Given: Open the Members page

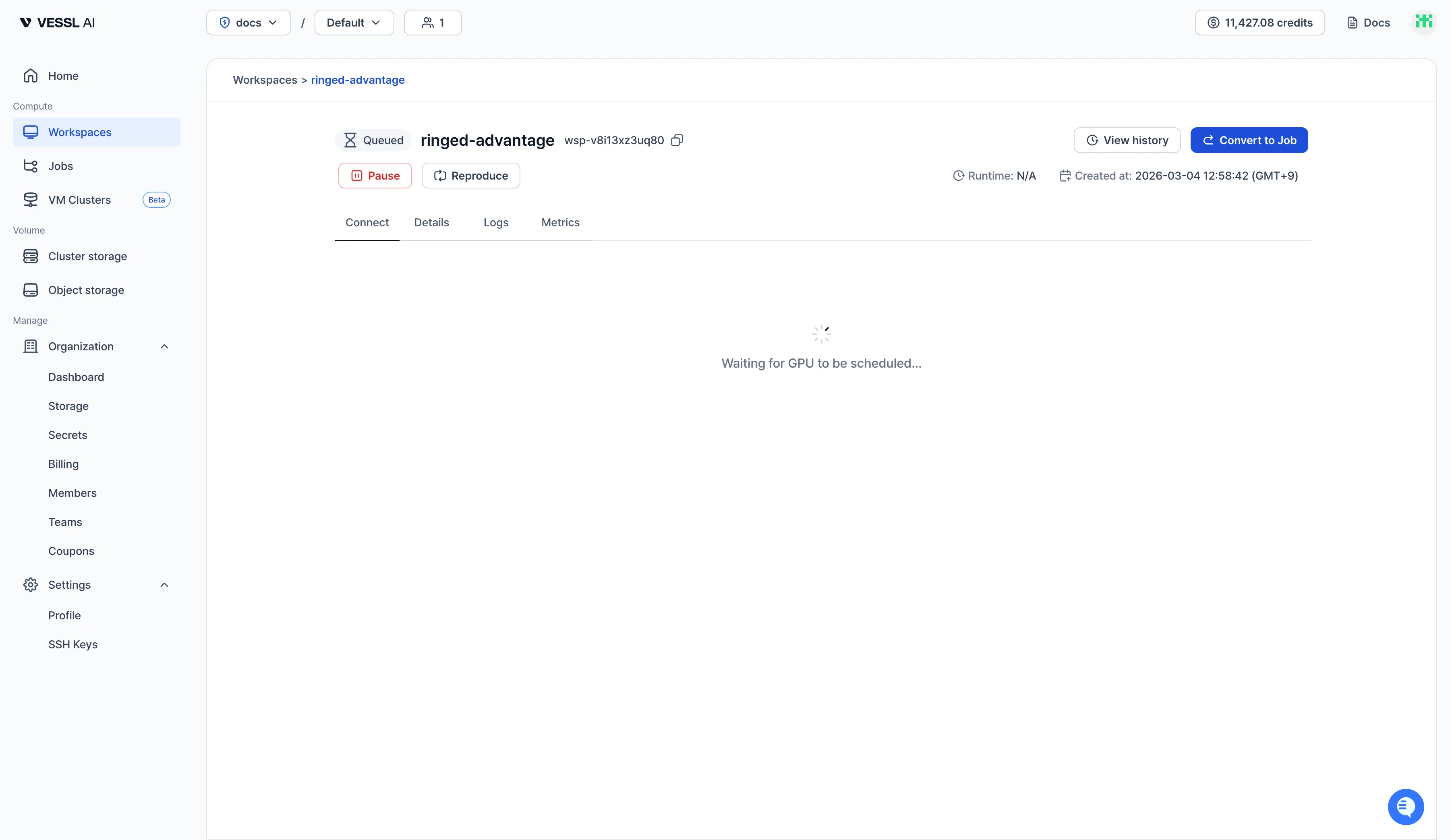Looking at the screenshot, I should coord(72,493).
